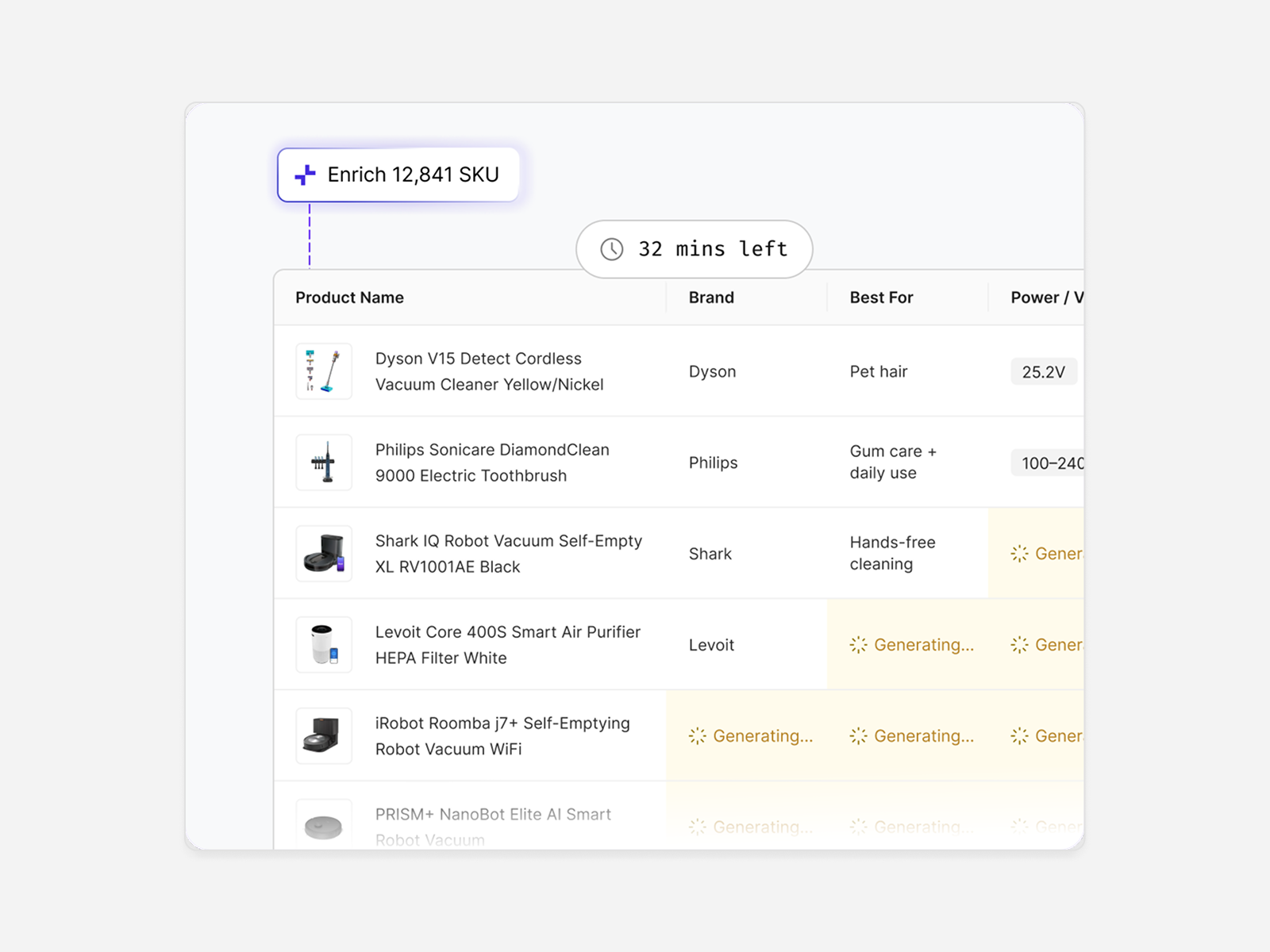
Task: Click the Levoit Best For generating spinner icon
Action: [858, 645]
